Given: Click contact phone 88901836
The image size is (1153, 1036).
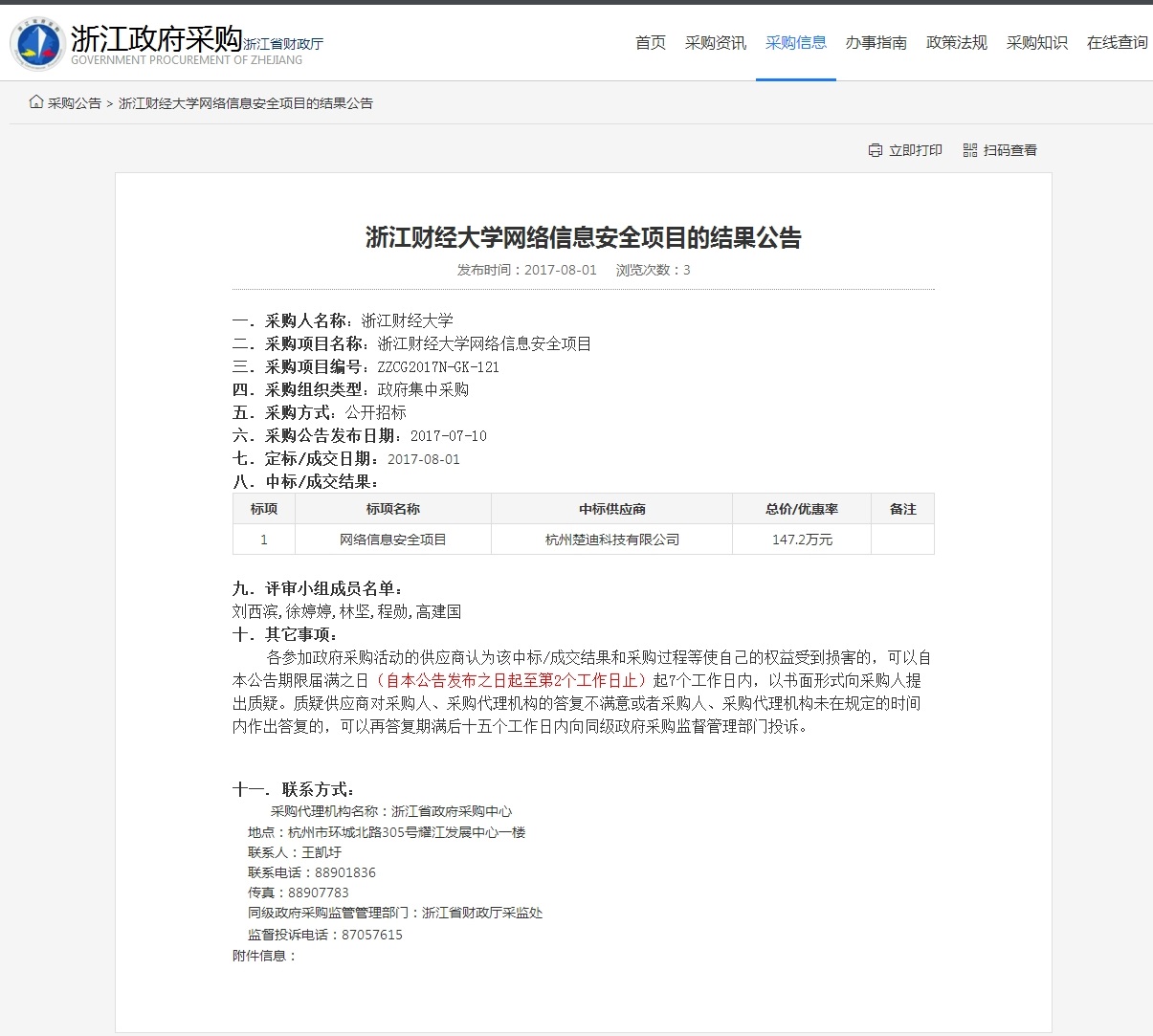Looking at the screenshot, I should point(345,872).
